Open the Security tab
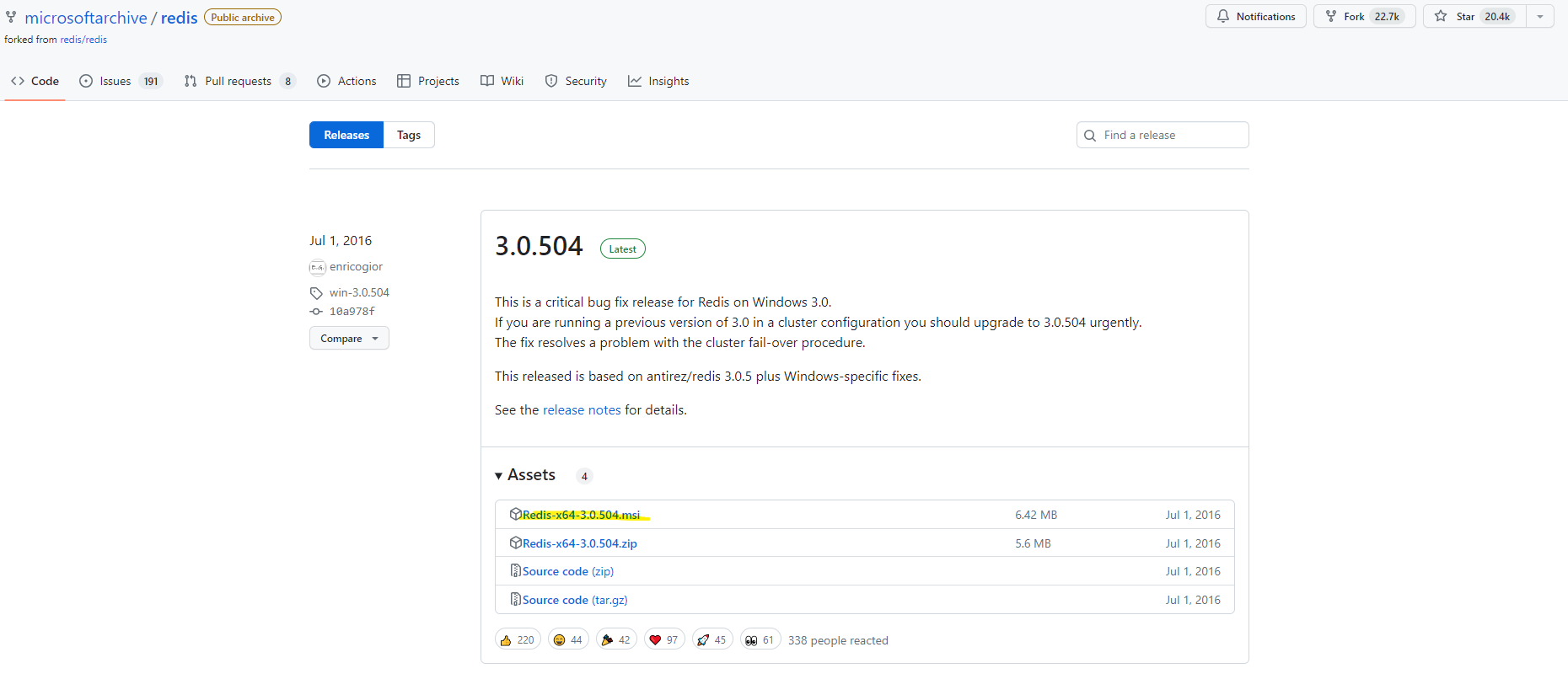This screenshot has height=679, width=1568. coord(576,81)
